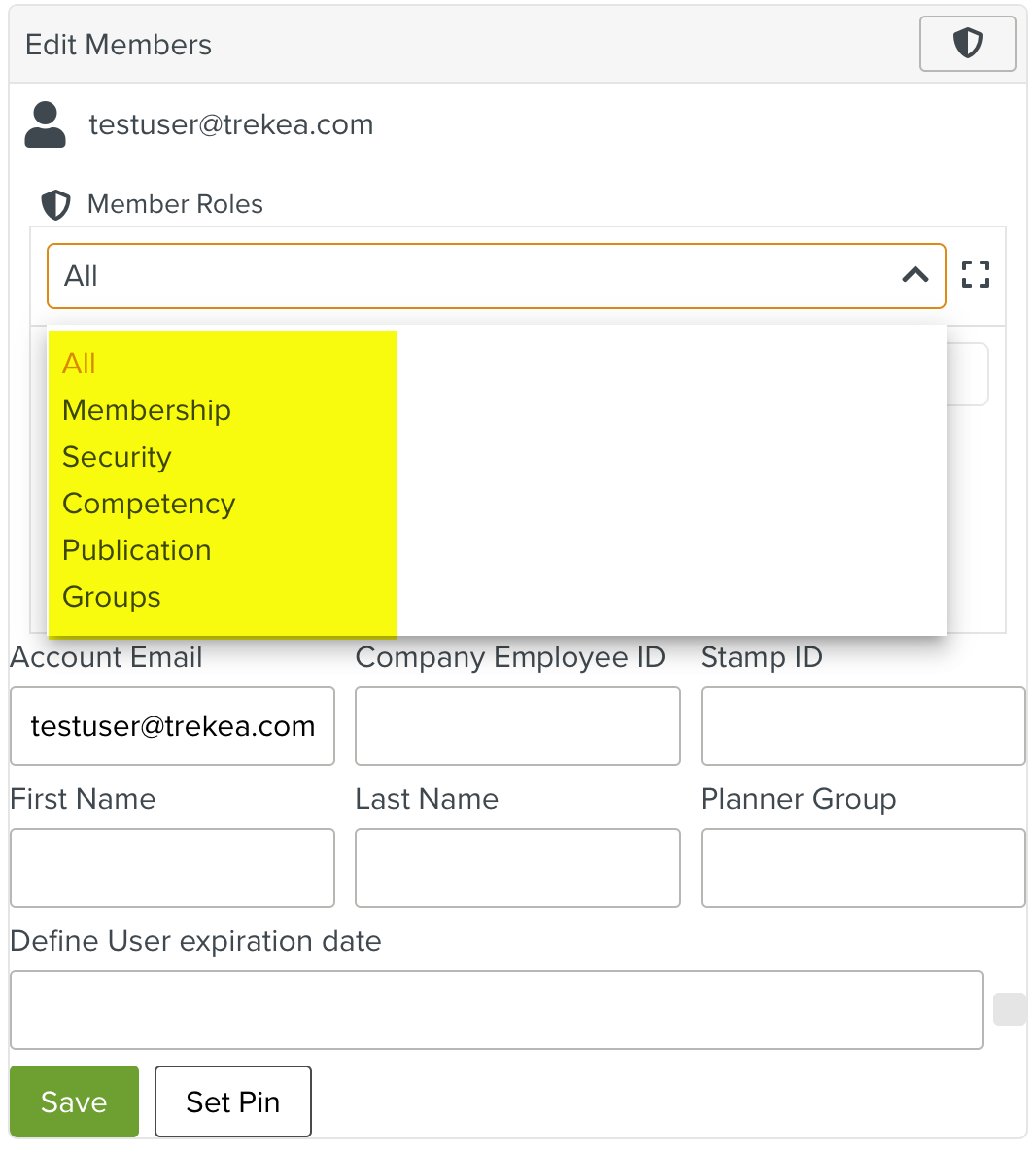Collapse the roles dropdown using the chevron

pyautogui.click(x=914, y=276)
